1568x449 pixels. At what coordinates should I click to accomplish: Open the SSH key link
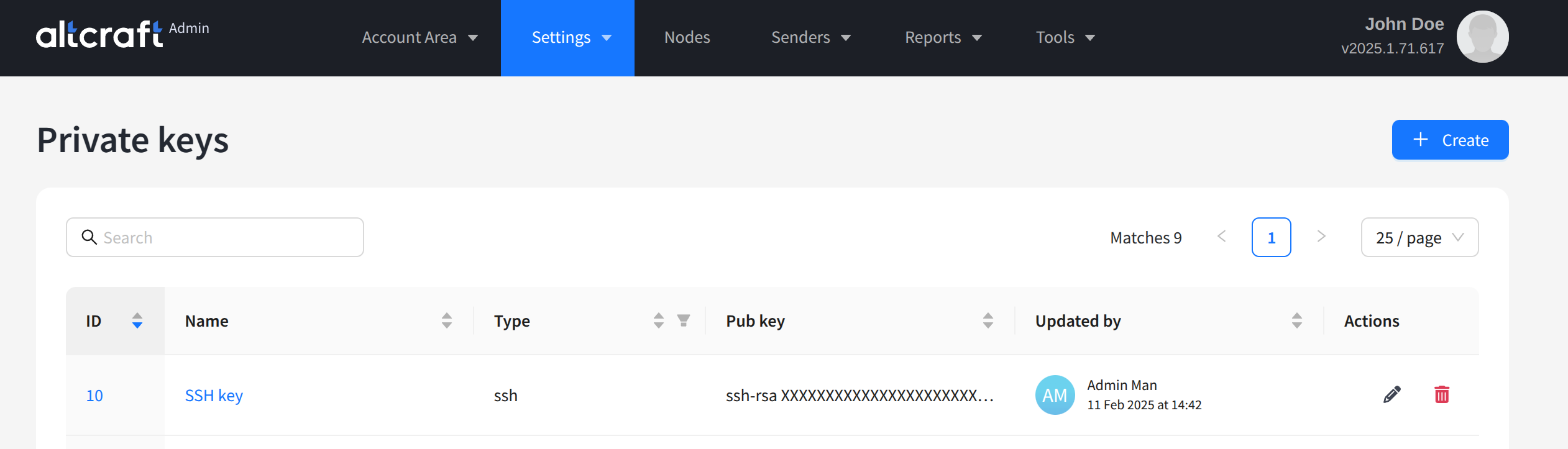[214, 396]
